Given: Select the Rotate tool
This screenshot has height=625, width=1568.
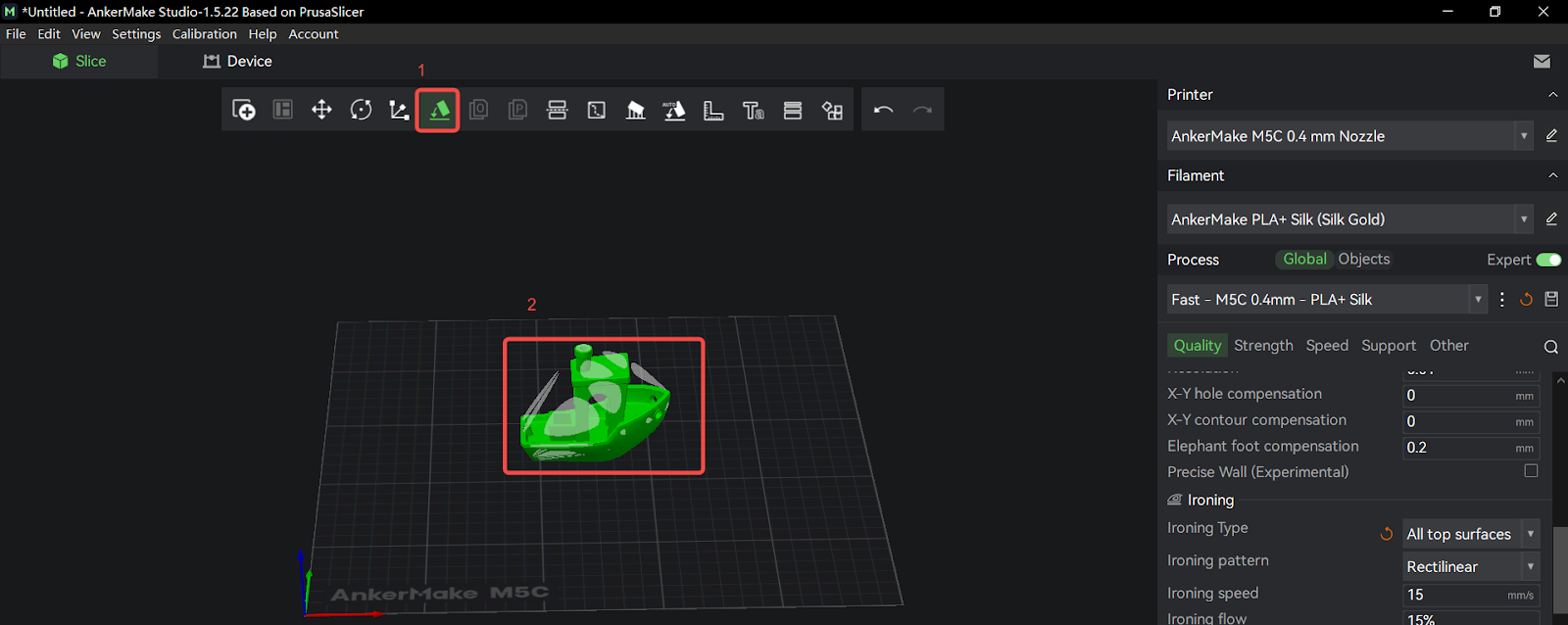Looking at the screenshot, I should (361, 110).
